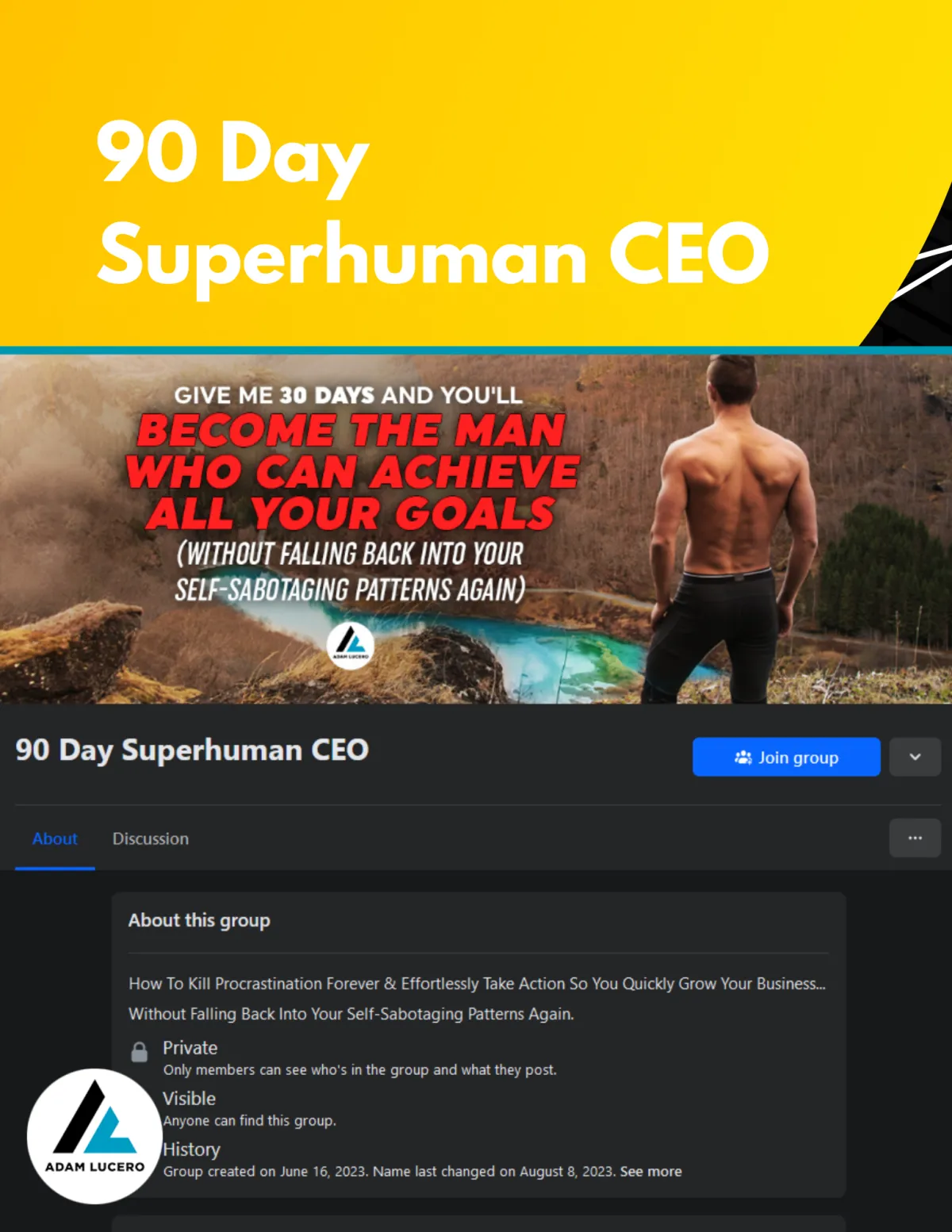Click the group cover photo banner
952x1232 pixels.
tap(476, 528)
